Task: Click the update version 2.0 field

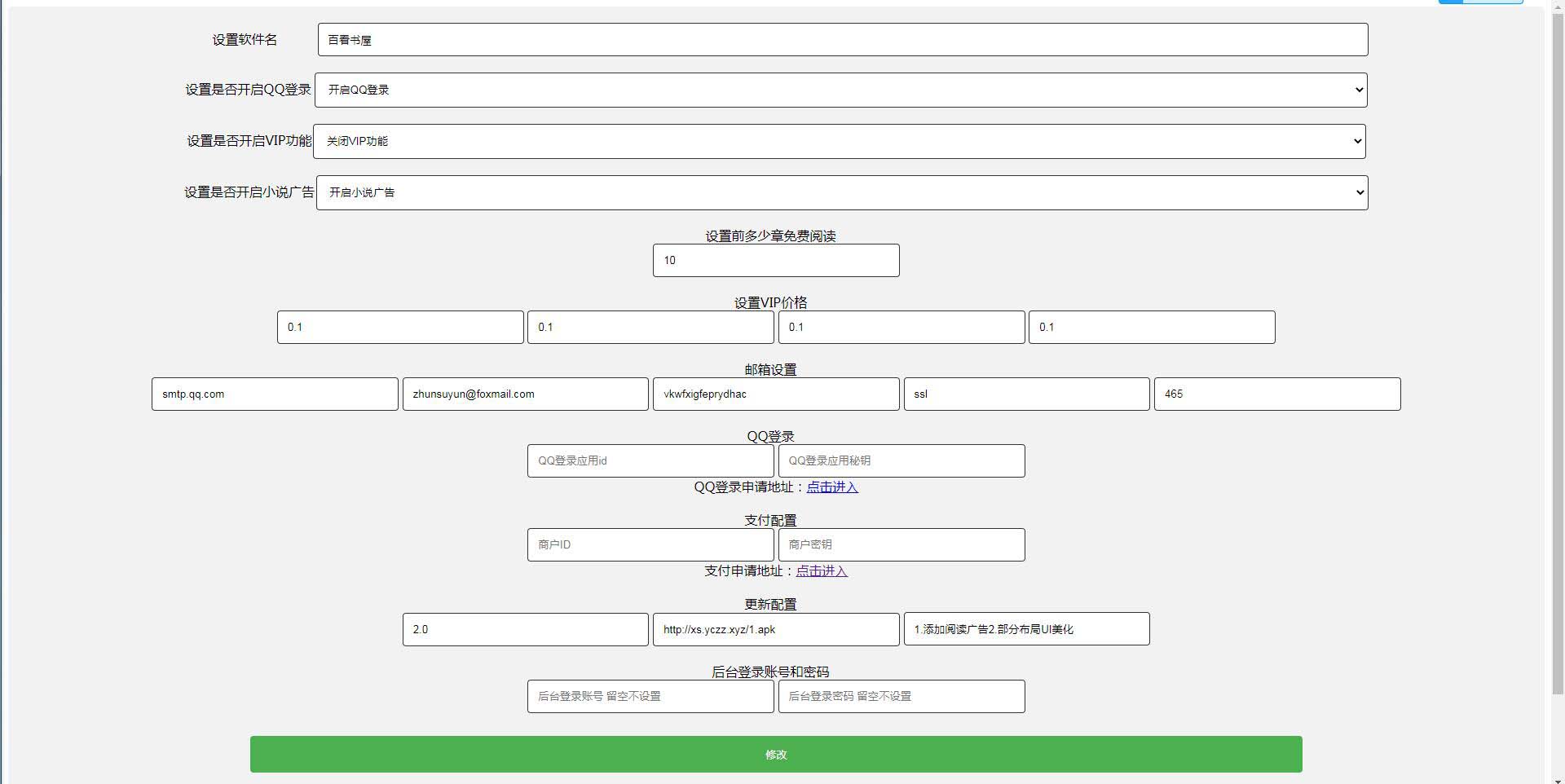Action: tap(525, 629)
